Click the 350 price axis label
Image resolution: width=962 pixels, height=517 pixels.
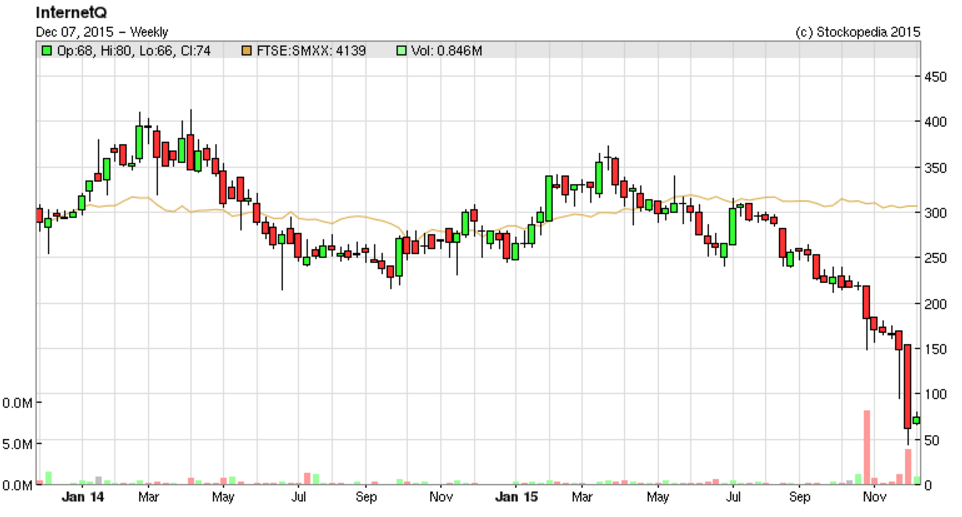935,167
